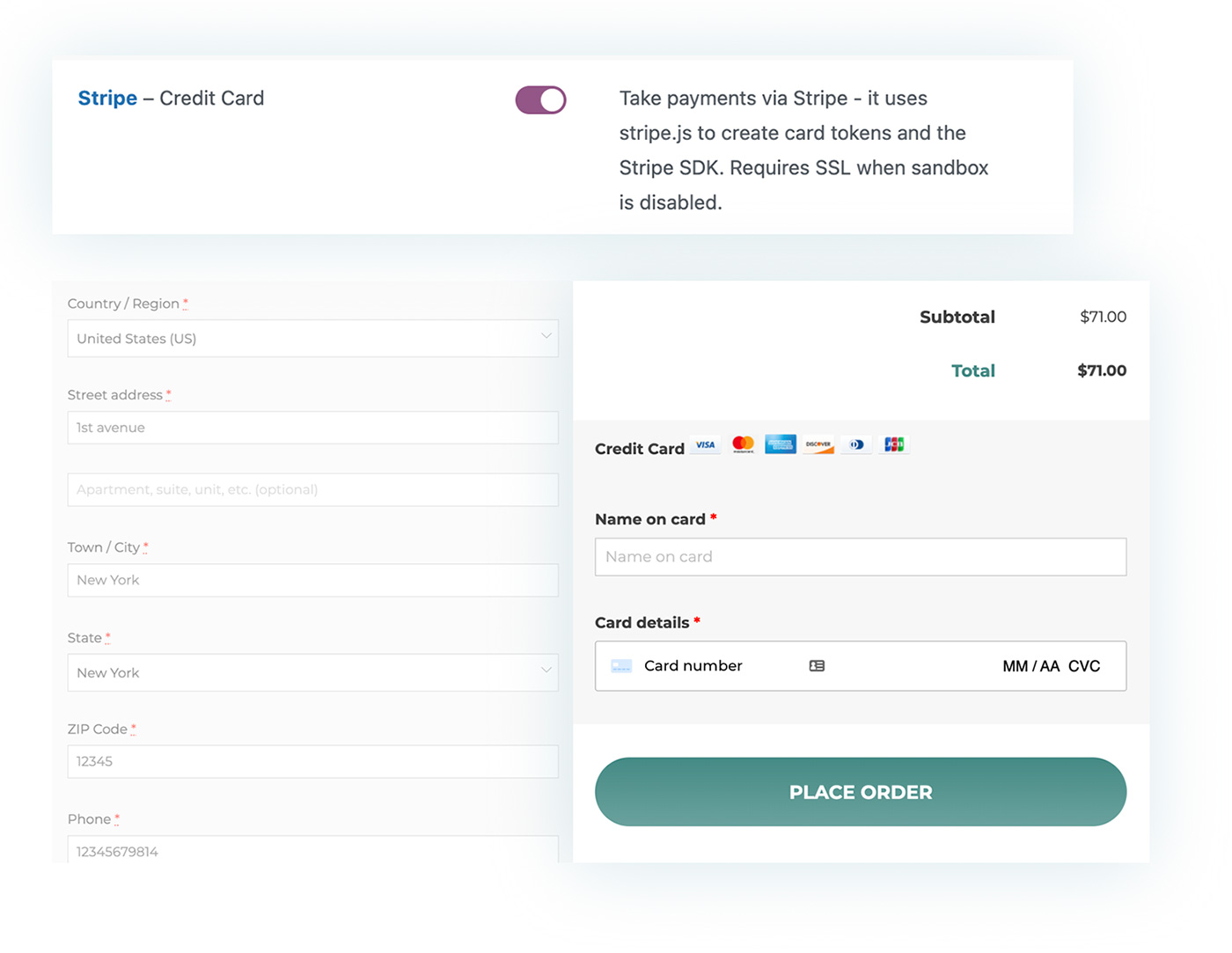This screenshot has height=953, width=1232.
Task: Click the JCB card icon
Action: tap(894, 445)
